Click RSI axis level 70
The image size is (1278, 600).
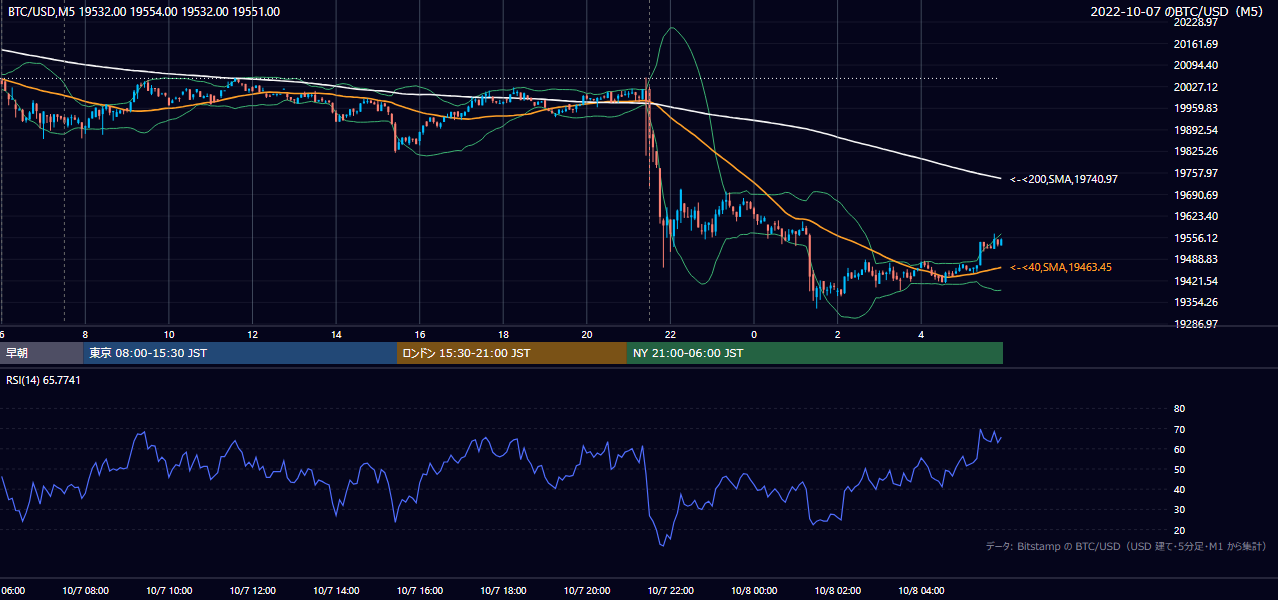[x=1179, y=429]
